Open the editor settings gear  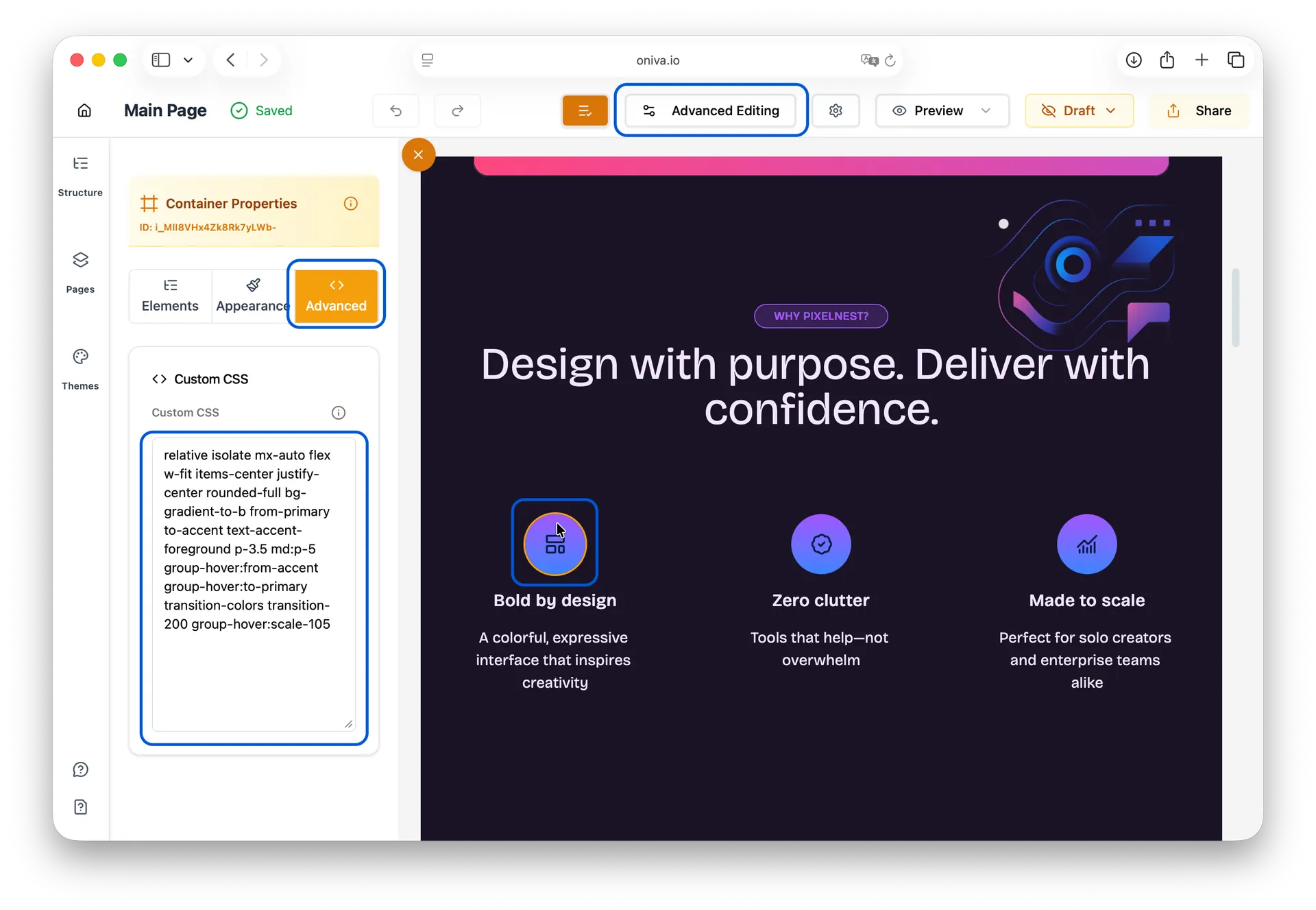pyautogui.click(x=836, y=110)
